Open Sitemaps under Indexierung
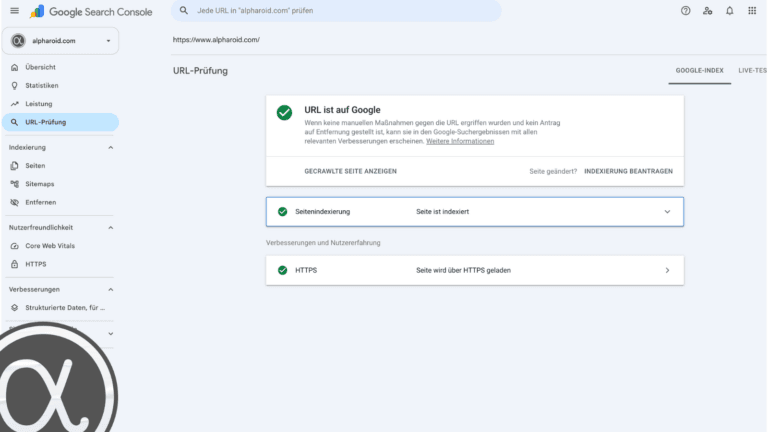The width and height of the screenshot is (768, 432). 60,184
